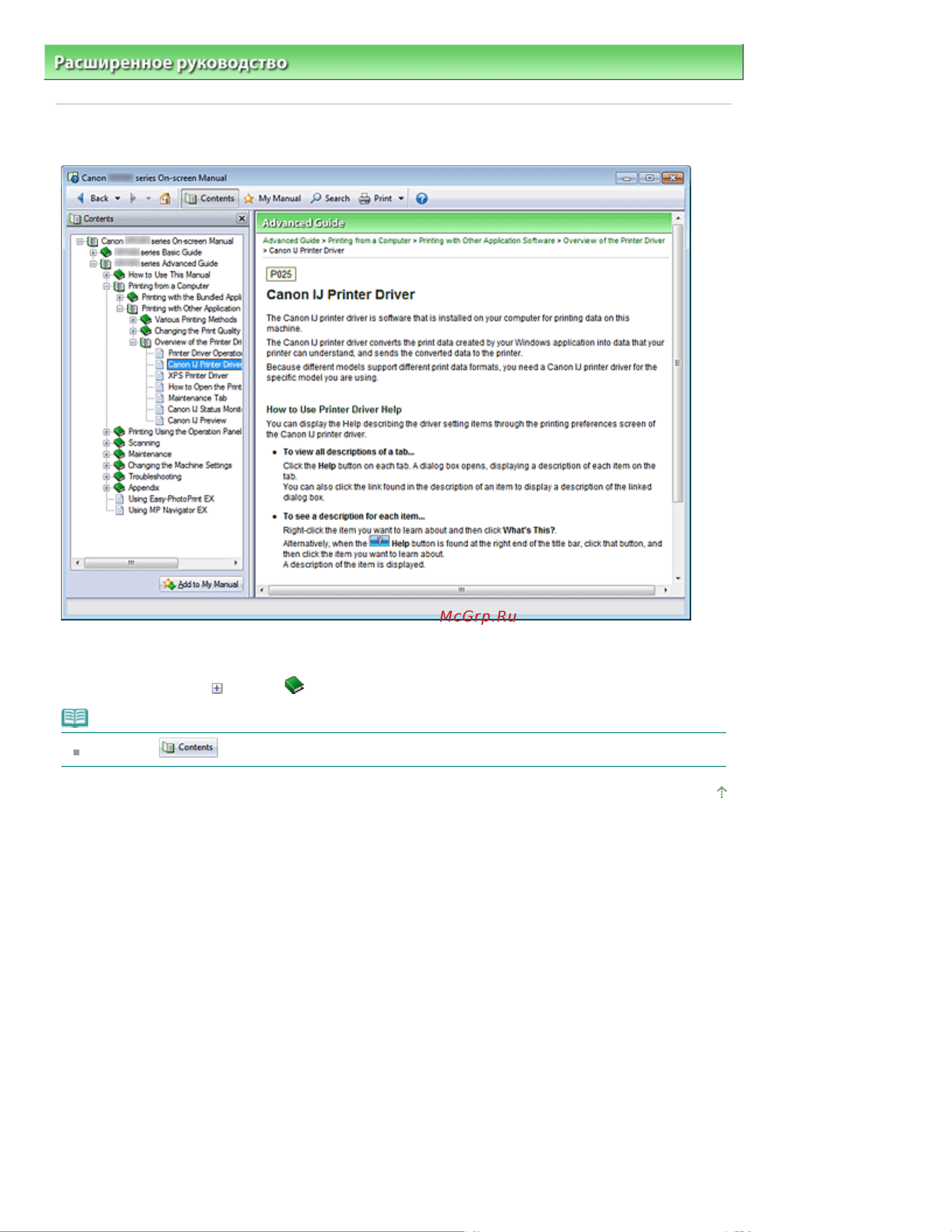Viewport: 952px width, 1232px height.
Task: Click Add to My Manual button
Action: click(201, 584)
